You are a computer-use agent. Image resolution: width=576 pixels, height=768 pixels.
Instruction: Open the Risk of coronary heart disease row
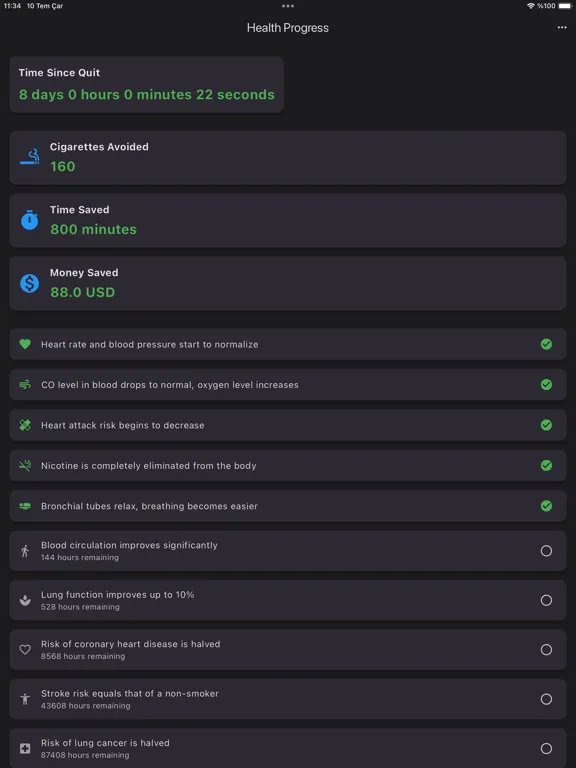(288, 649)
